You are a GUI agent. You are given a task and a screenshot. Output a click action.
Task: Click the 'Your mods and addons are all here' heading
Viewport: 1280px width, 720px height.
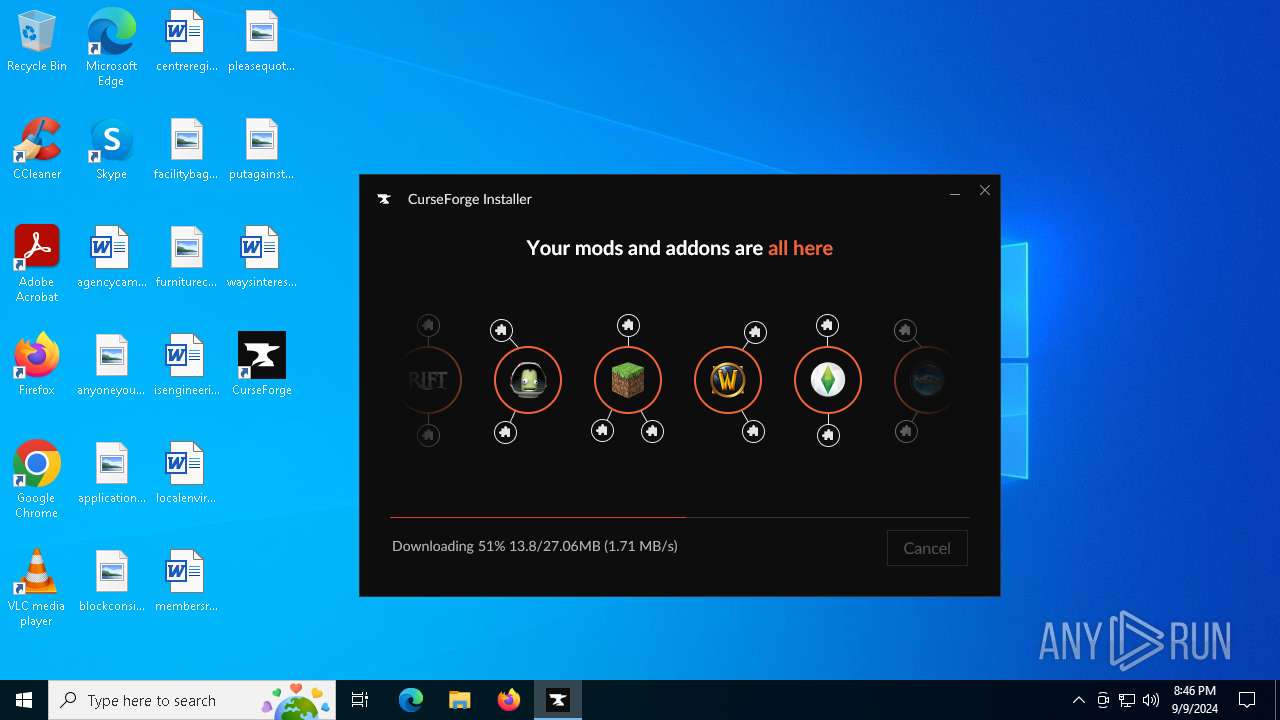pos(680,248)
